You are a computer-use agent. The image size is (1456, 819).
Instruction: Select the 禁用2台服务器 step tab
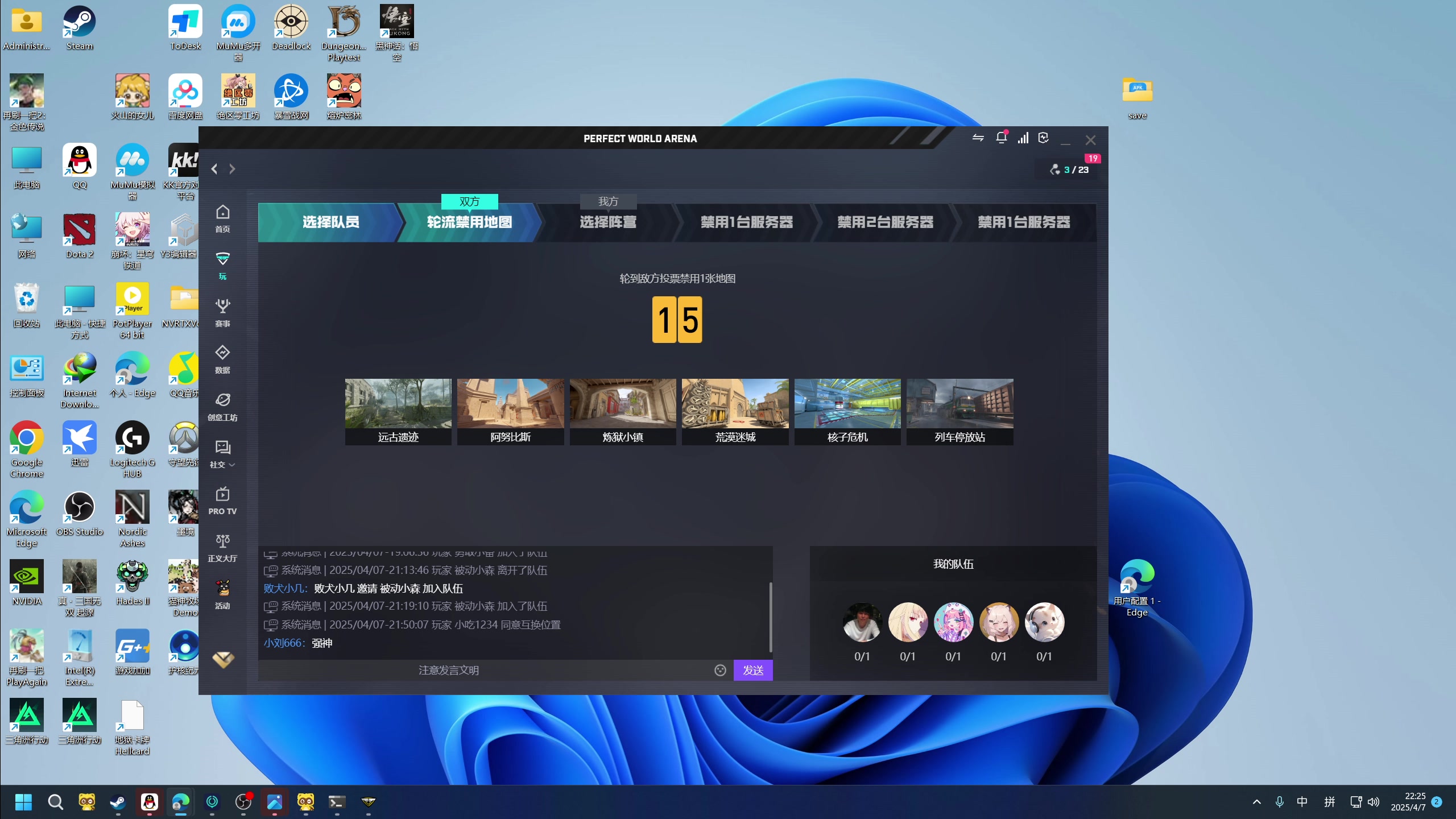pos(886,222)
